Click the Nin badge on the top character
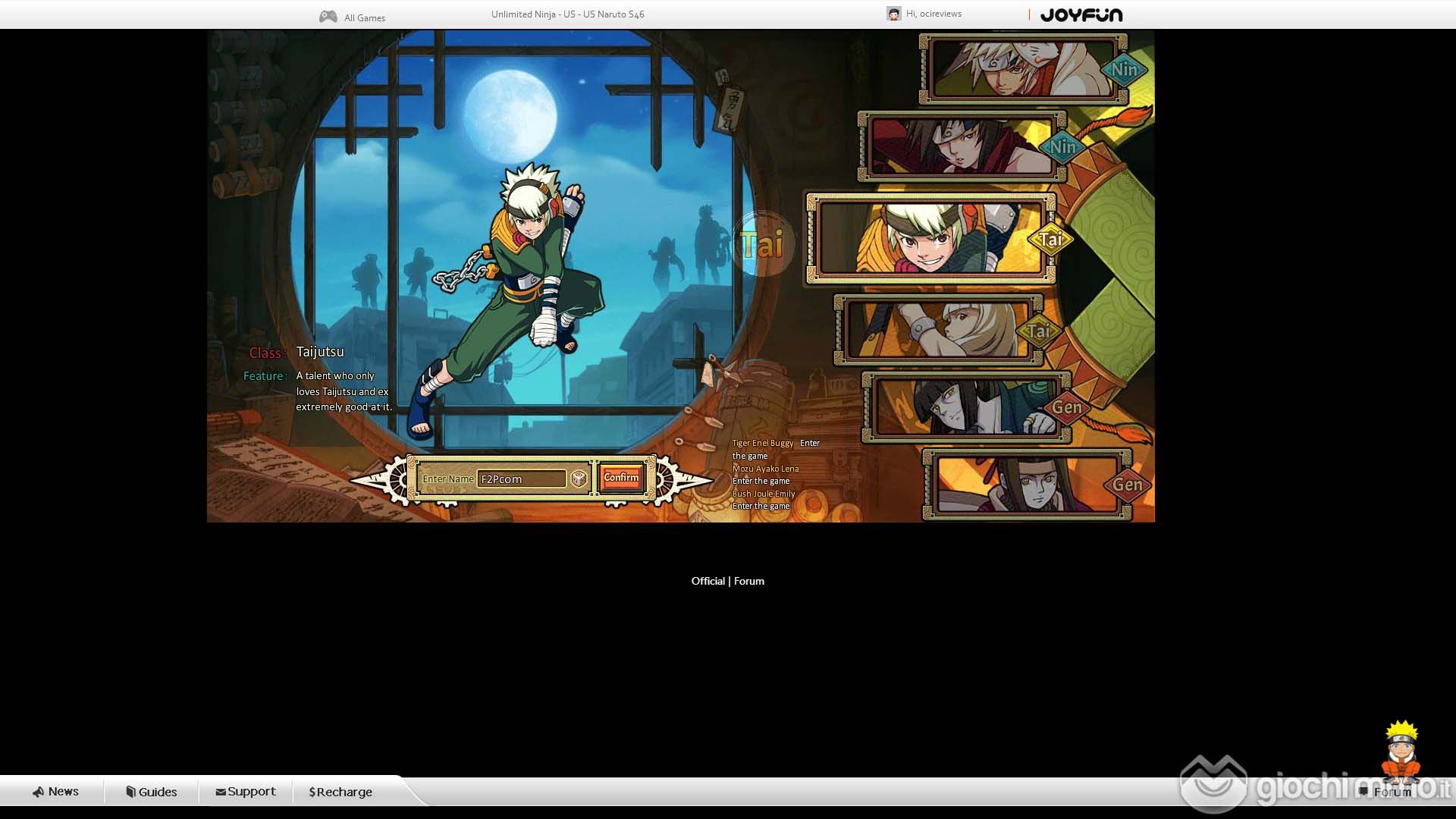Viewport: 1456px width, 819px height. tap(1124, 70)
